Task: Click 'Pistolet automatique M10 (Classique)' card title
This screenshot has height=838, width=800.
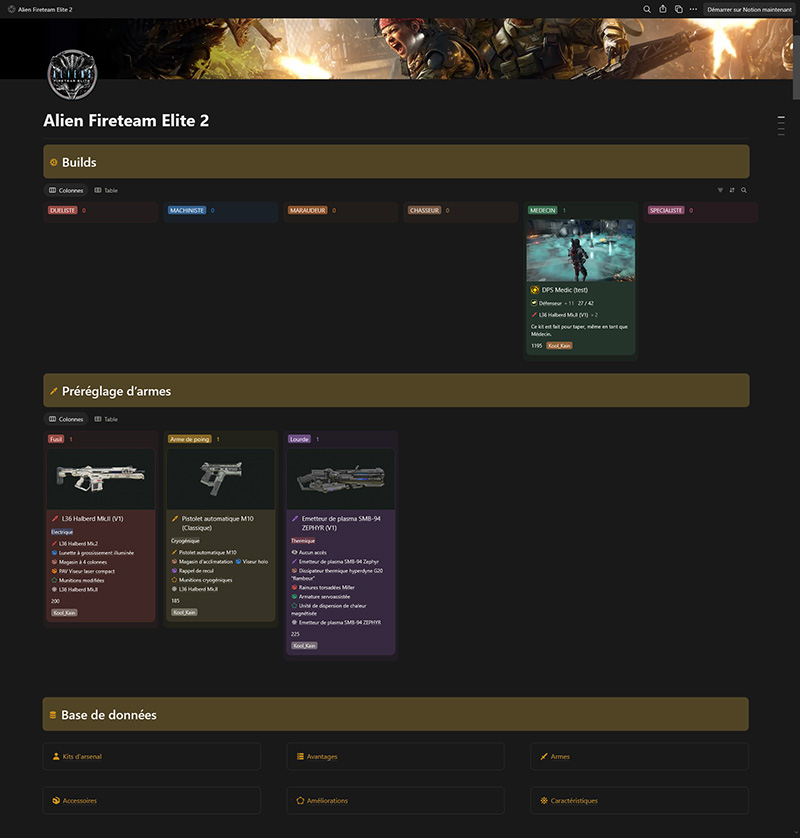Action: [x=218, y=523]
